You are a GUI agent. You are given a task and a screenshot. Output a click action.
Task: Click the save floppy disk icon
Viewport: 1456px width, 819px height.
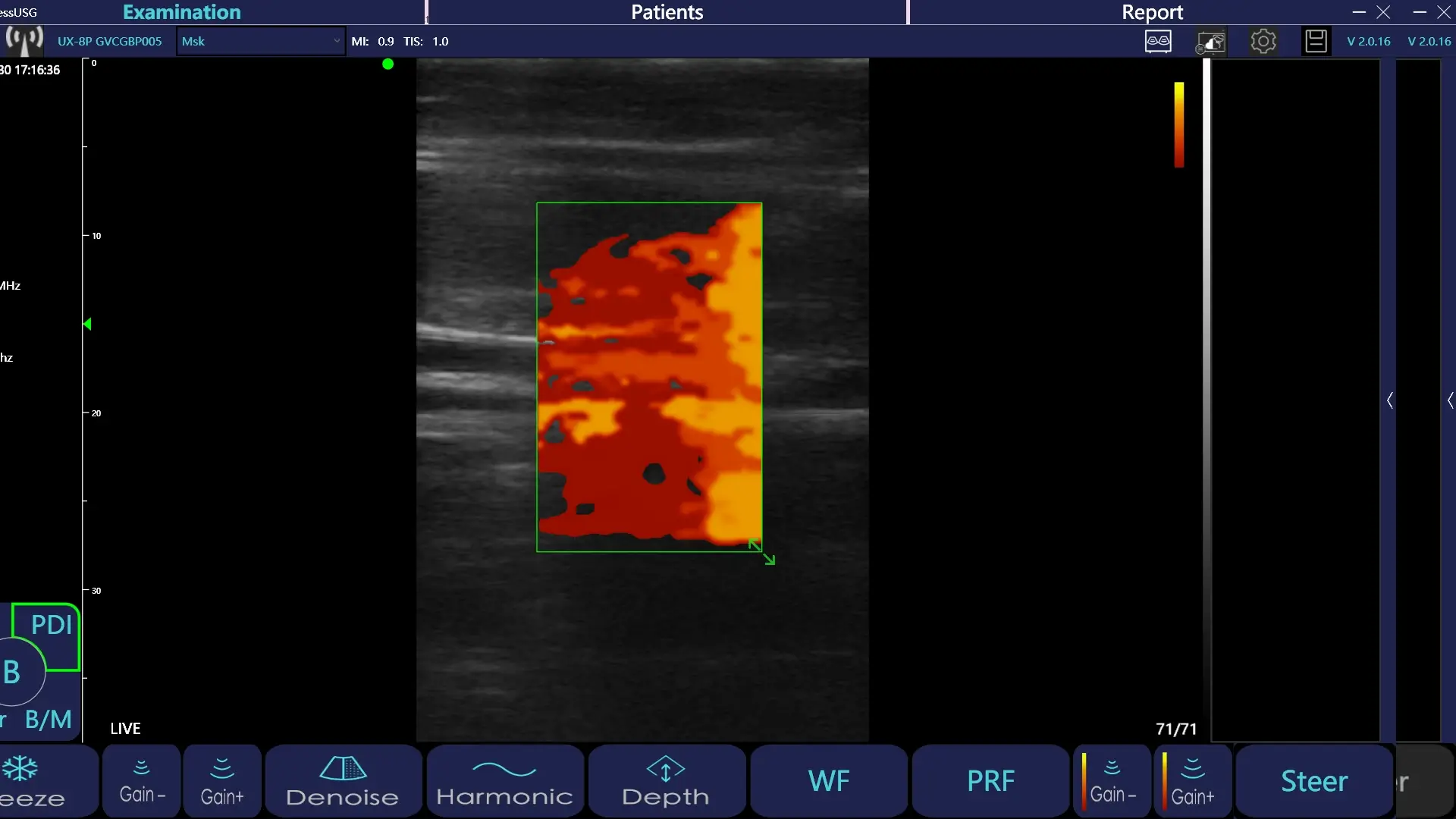pos(1316,41)
